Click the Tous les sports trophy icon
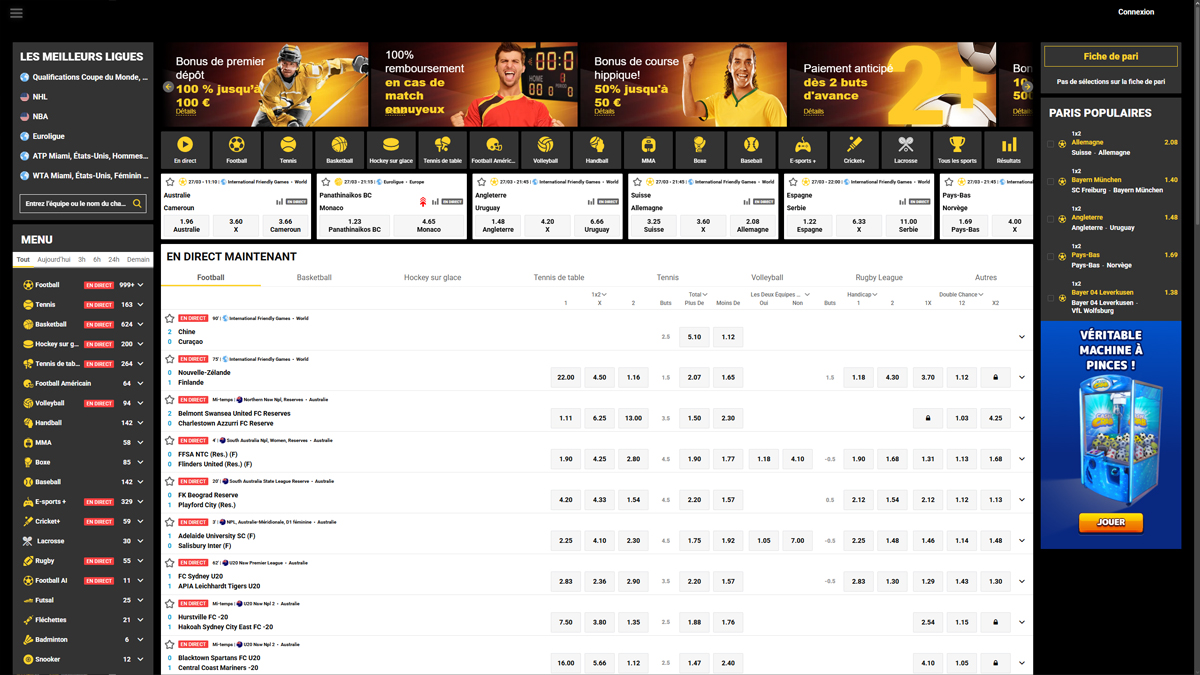1200x675 pixels. coord(957,145)
